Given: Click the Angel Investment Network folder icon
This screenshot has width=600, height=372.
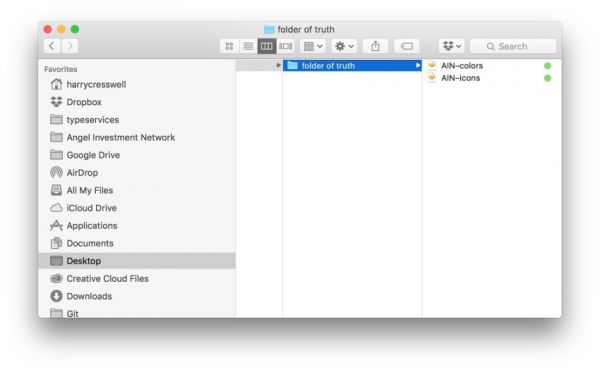Looking at the screenshot, I should point(56,137).
